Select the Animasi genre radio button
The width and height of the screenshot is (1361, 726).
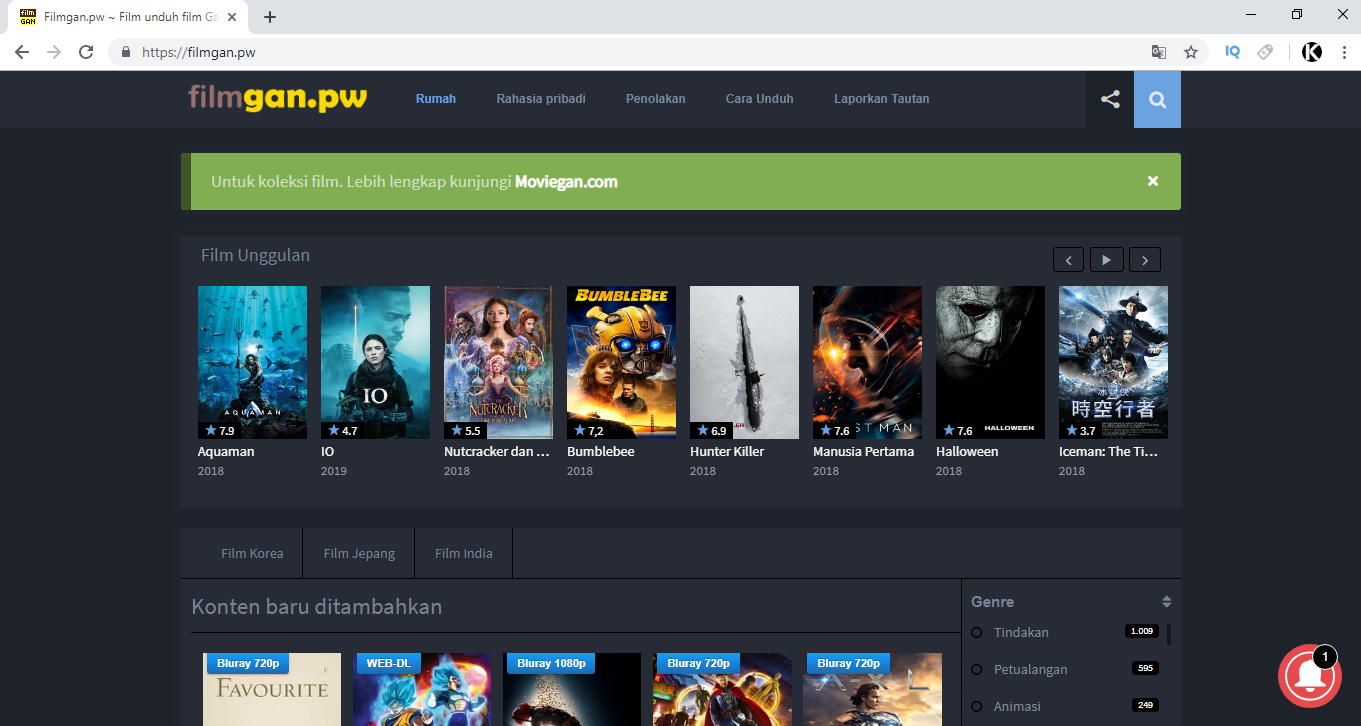975,705
